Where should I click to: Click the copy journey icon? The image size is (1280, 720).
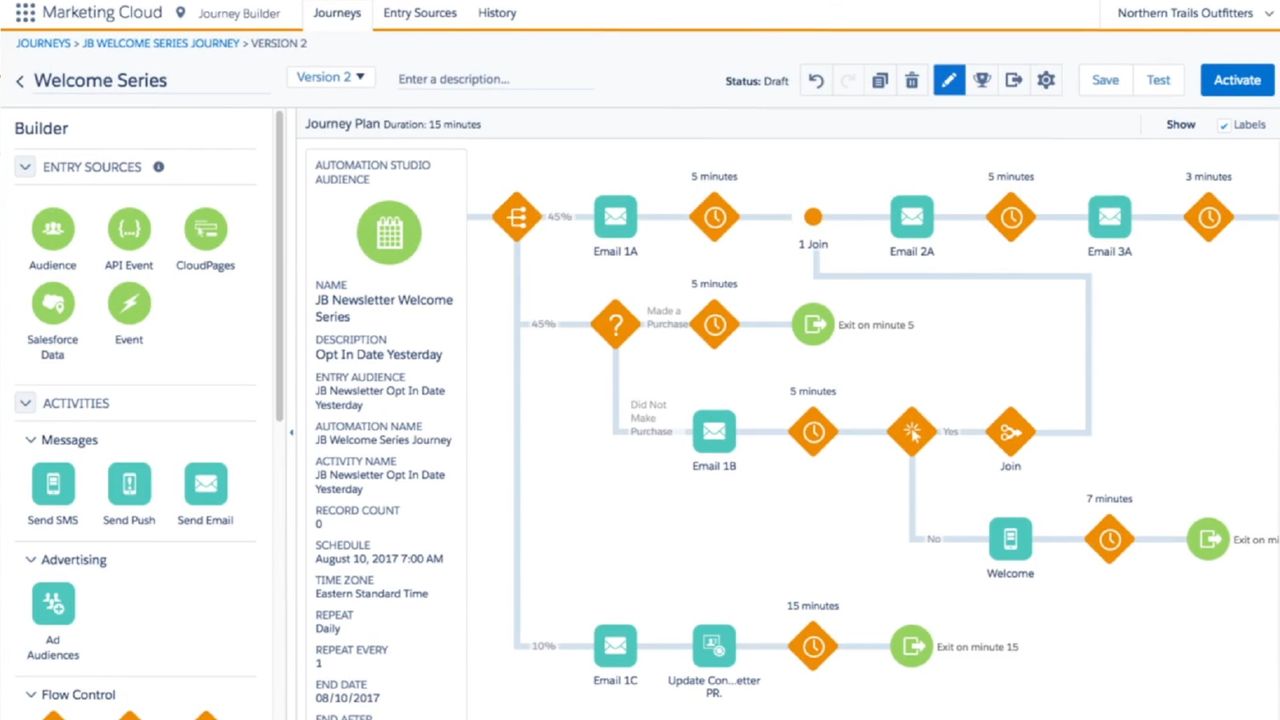pos(880,80)
